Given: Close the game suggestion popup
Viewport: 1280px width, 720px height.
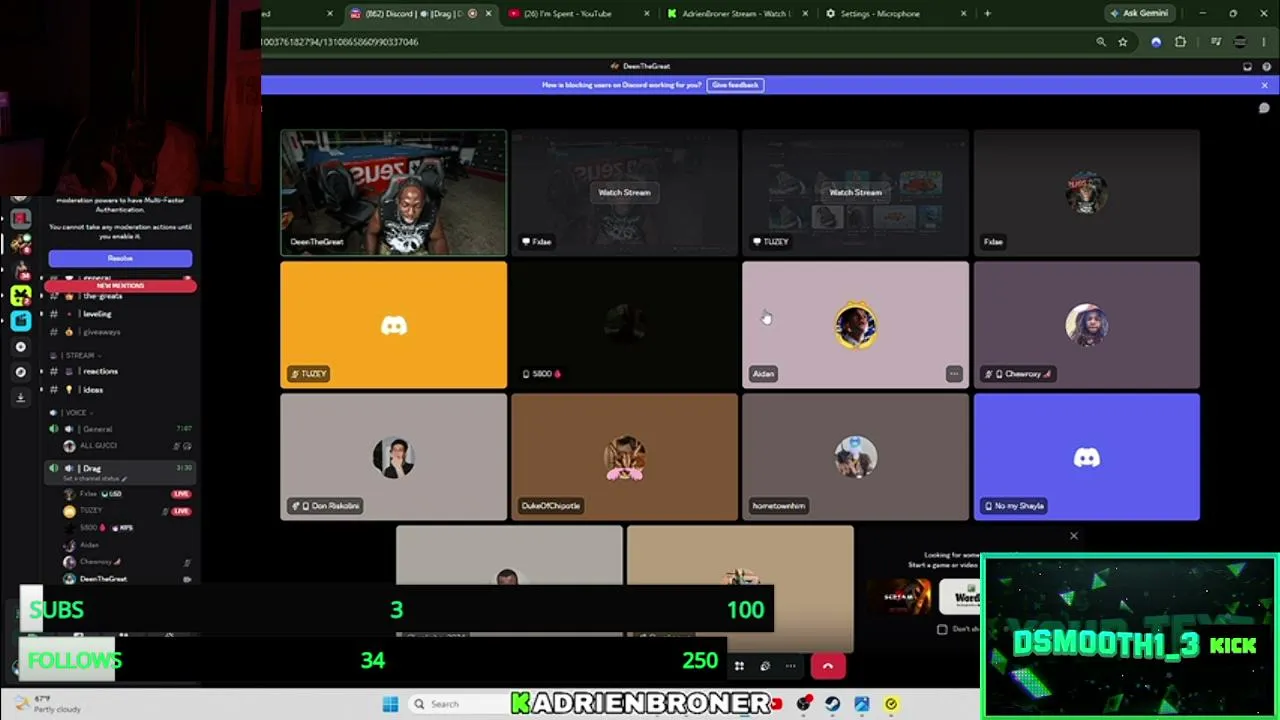Looking at the screenshot, I should pos(1074,536).
